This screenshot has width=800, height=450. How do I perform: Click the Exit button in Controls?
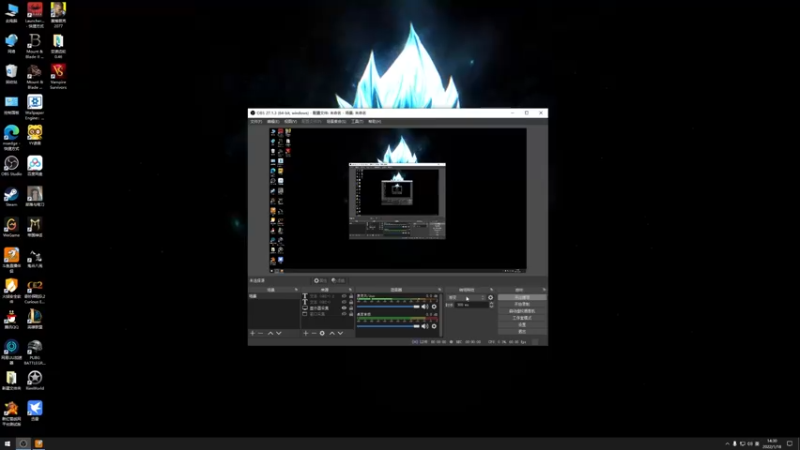tap(522, 332)
